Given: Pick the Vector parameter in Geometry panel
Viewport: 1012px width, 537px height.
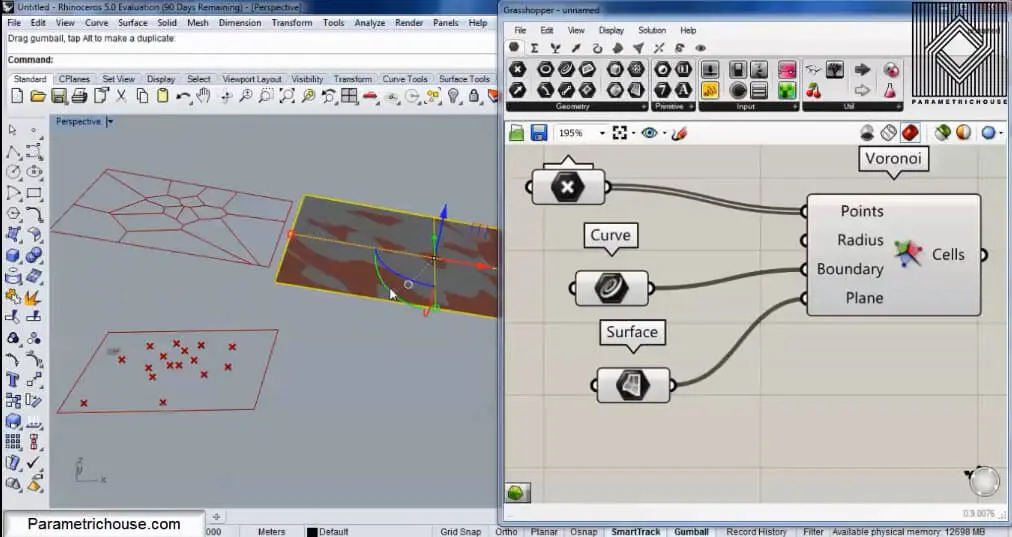Looking at the screenshot, I should click(518, 90).
